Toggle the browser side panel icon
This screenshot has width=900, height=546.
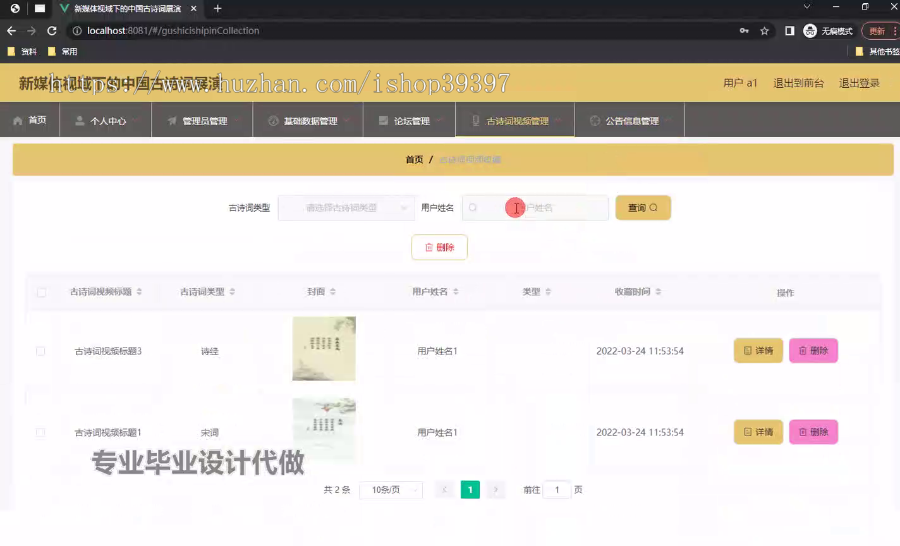coord(790,31)
